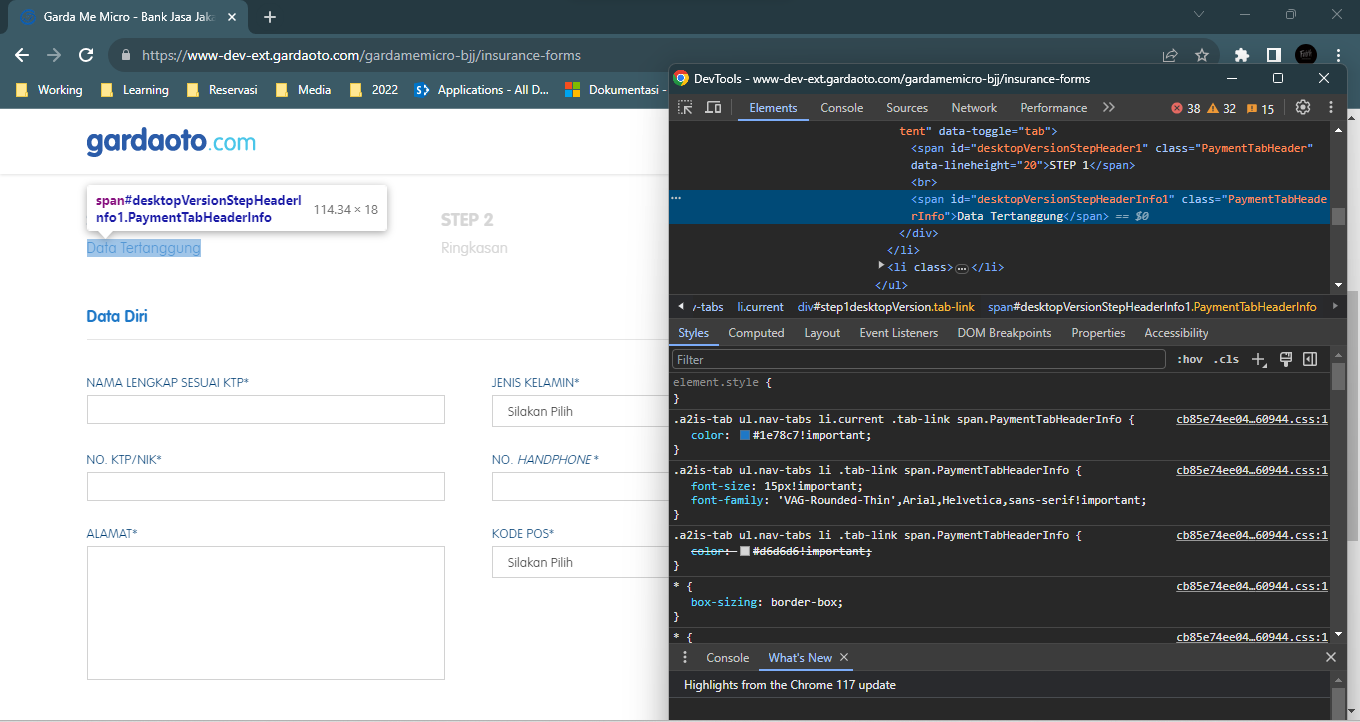Reload the current page

coord(86,56)
